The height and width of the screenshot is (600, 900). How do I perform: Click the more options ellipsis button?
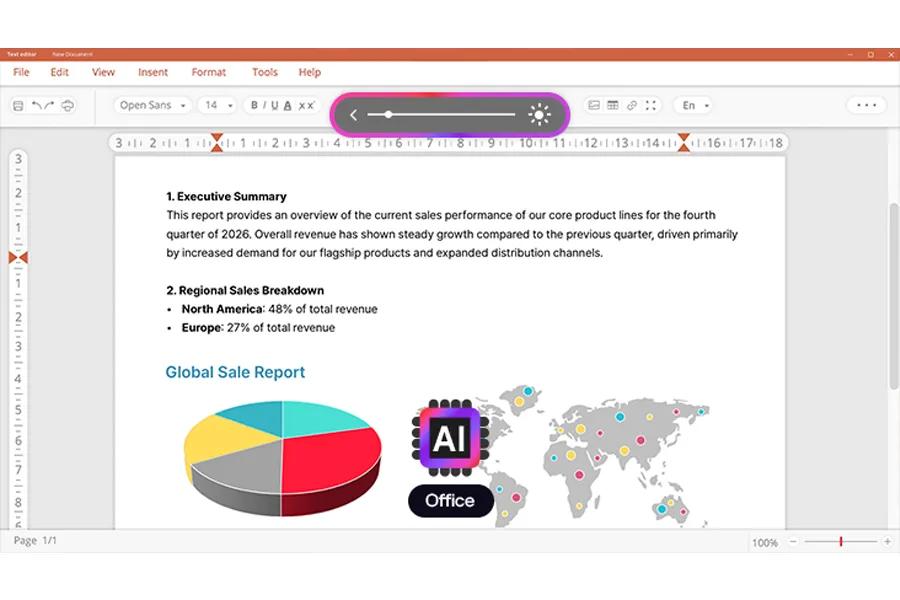tap(866, 105)
